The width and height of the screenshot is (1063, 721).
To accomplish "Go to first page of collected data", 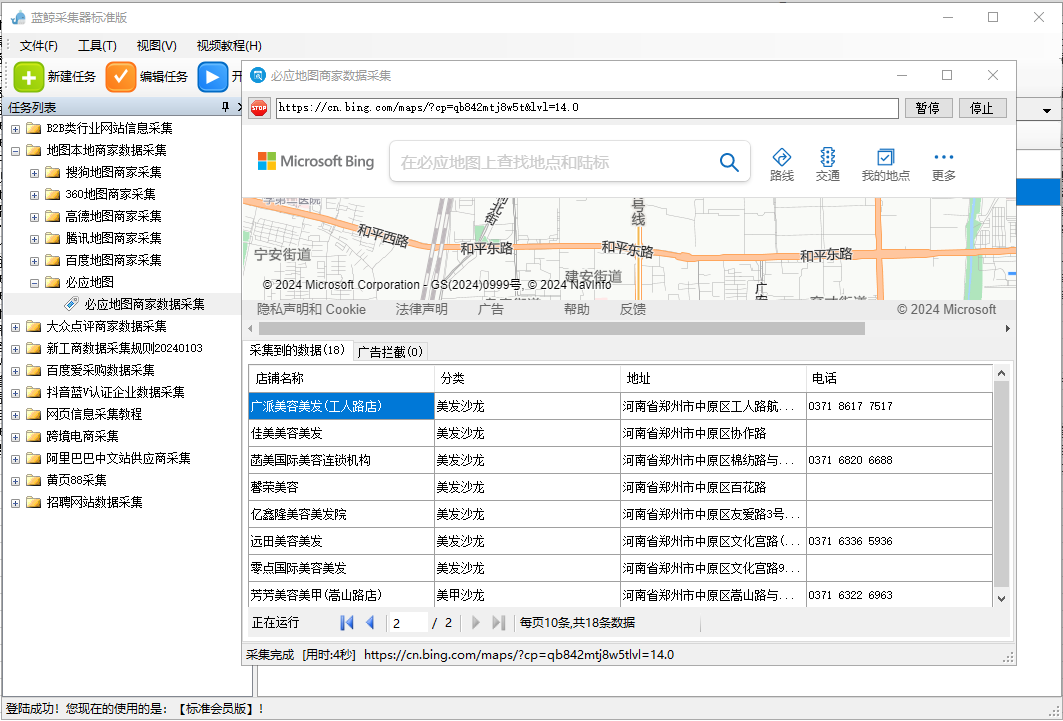I will [x=346, y=622].
